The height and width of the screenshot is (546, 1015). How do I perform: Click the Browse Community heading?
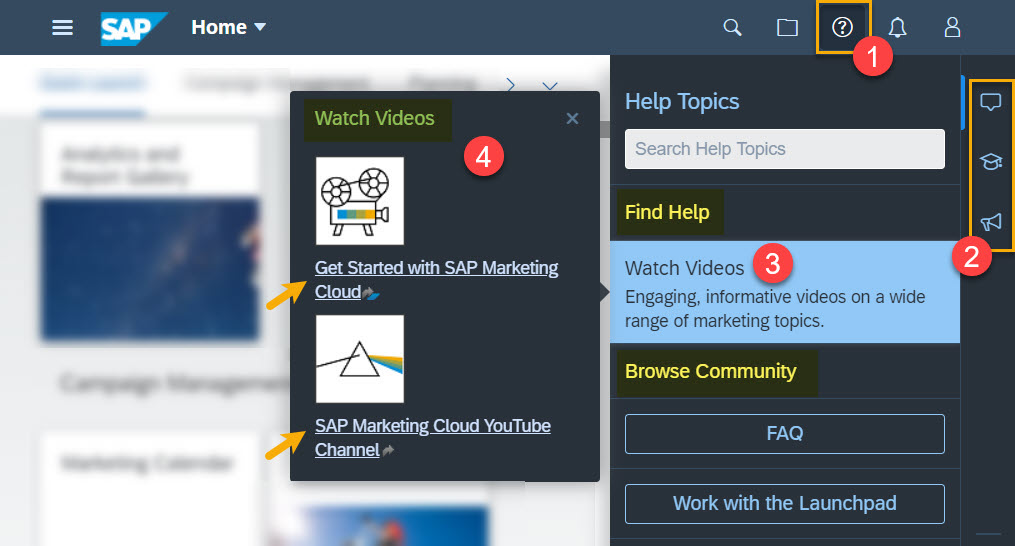[711, 372]
